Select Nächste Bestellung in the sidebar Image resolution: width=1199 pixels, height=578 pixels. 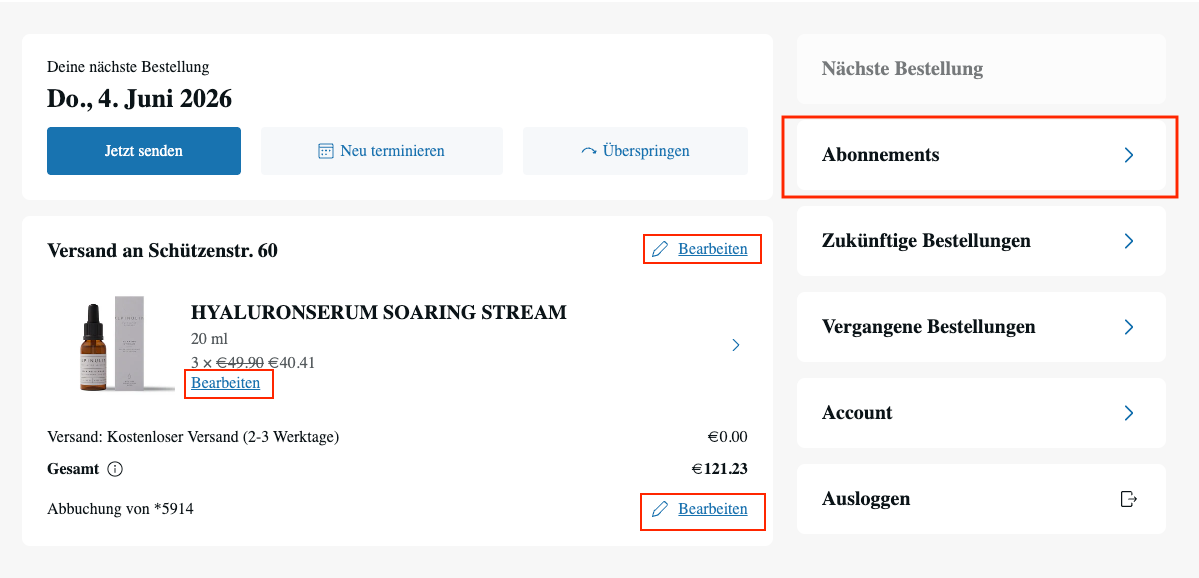902,69
